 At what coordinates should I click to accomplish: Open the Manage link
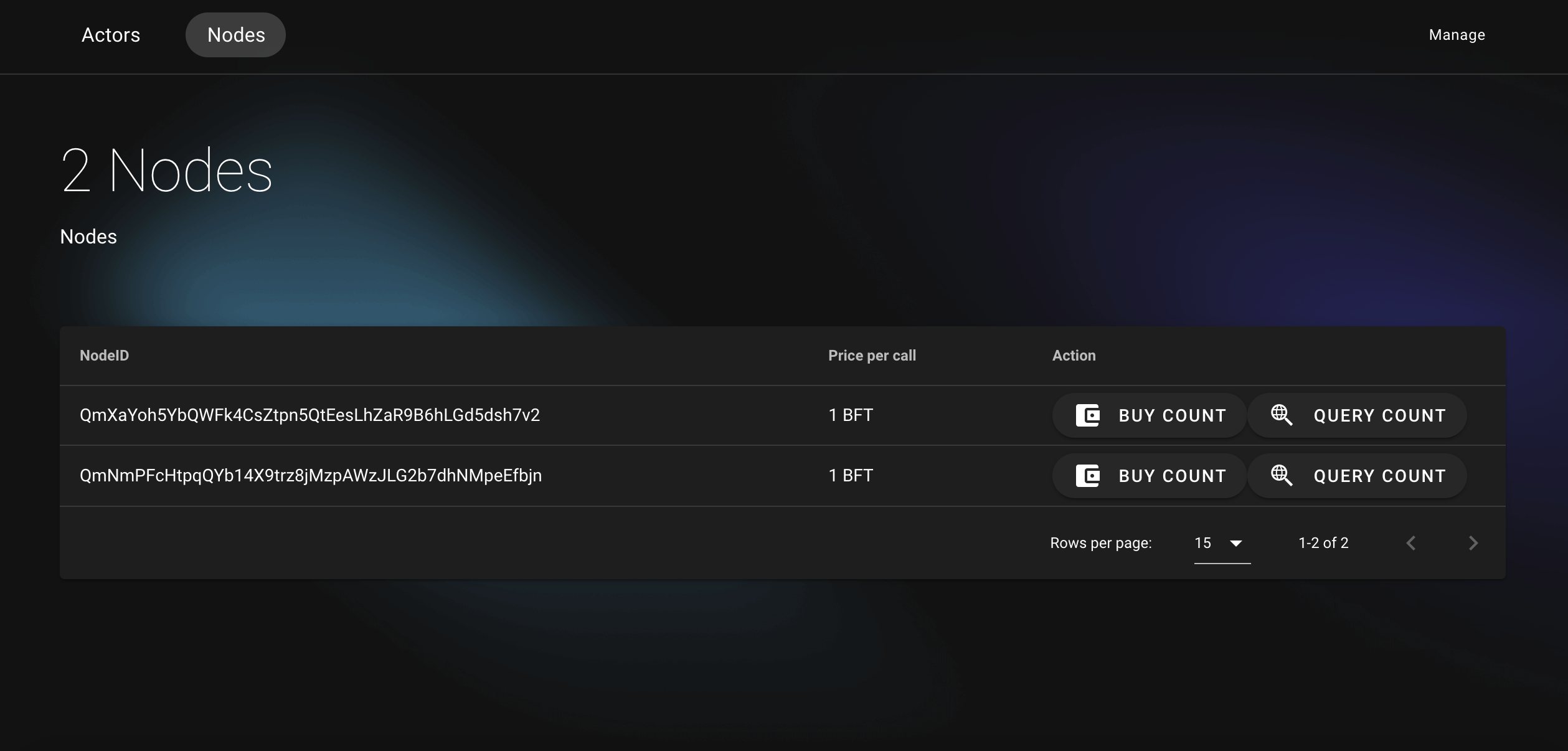click(1457, 35)
